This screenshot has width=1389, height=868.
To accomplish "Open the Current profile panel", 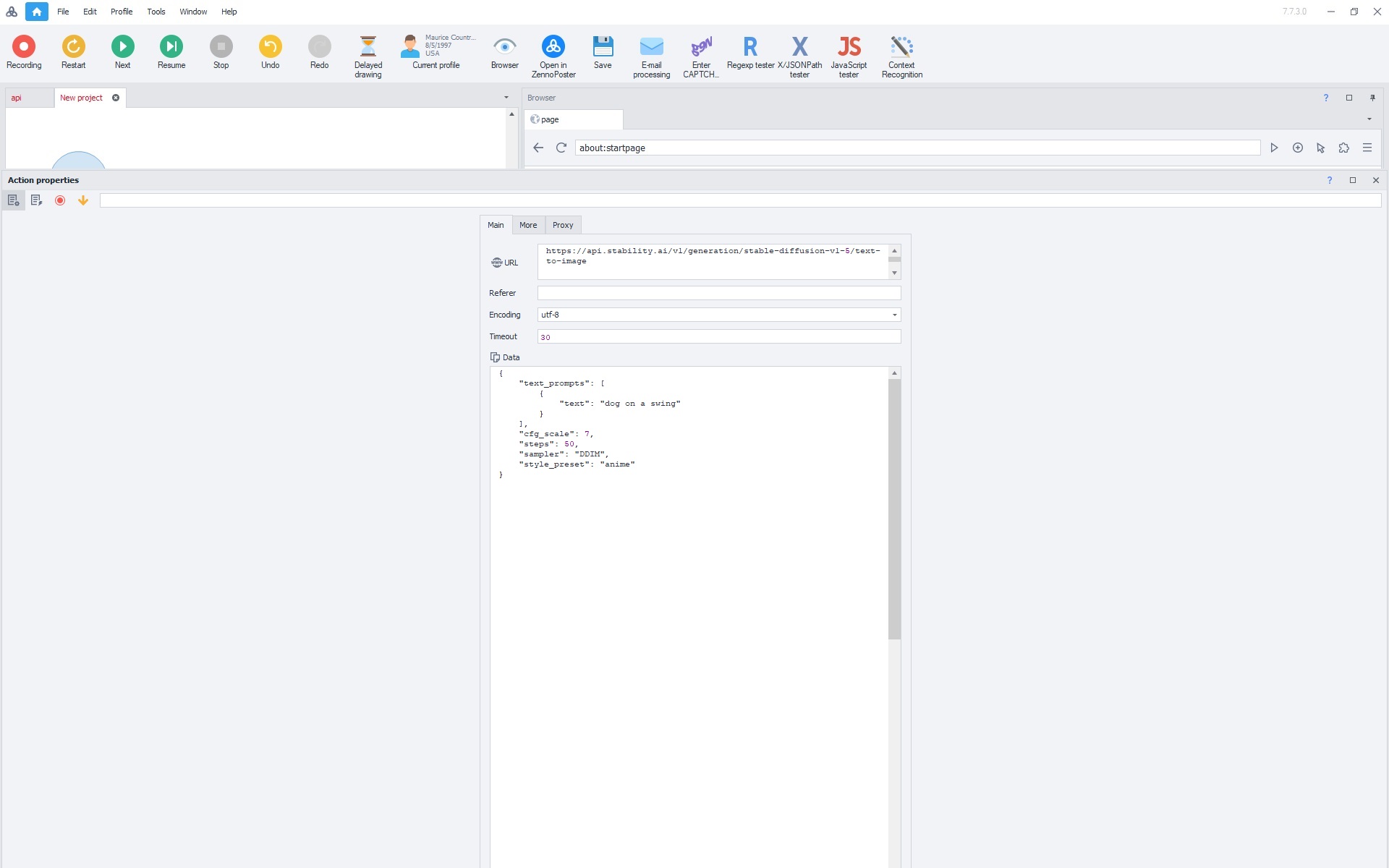I will click(436, 52).
